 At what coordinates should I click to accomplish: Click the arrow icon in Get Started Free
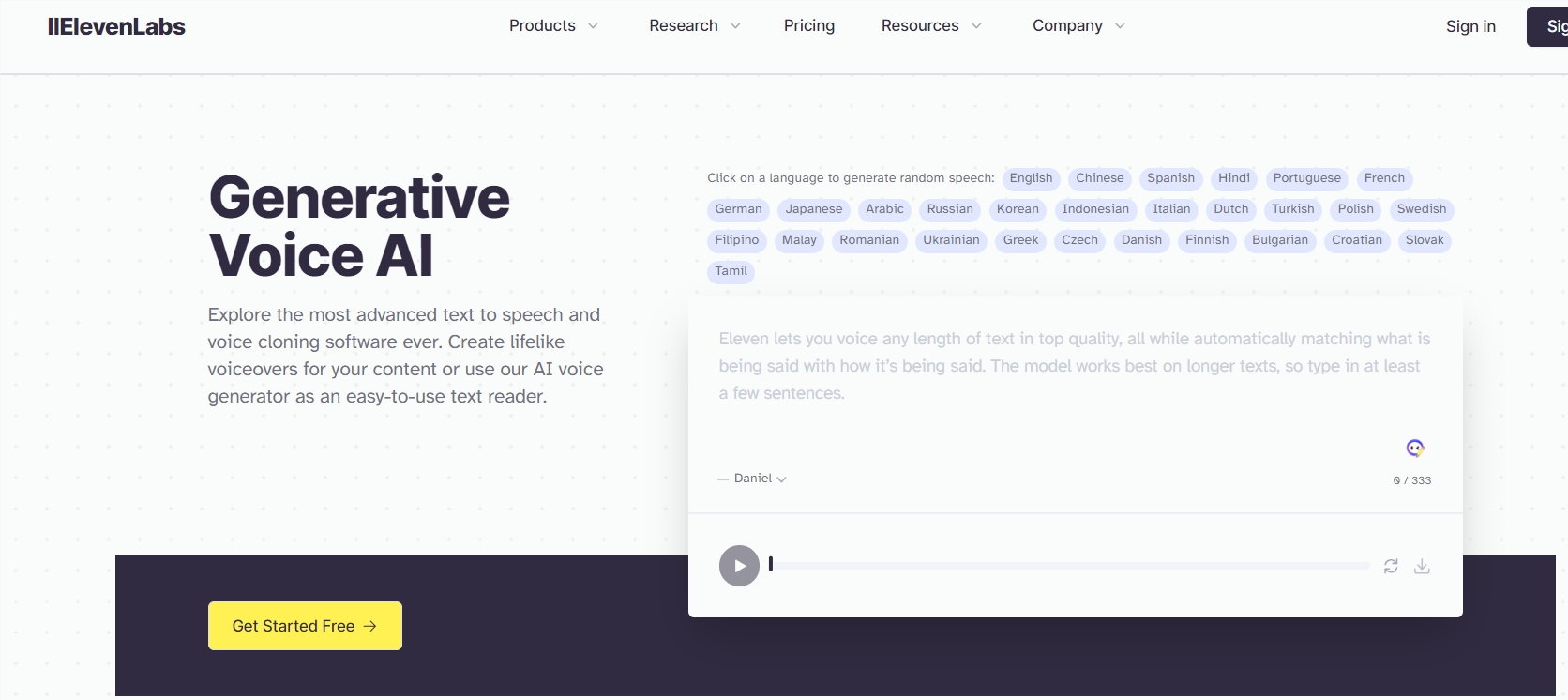pos(369,626)
